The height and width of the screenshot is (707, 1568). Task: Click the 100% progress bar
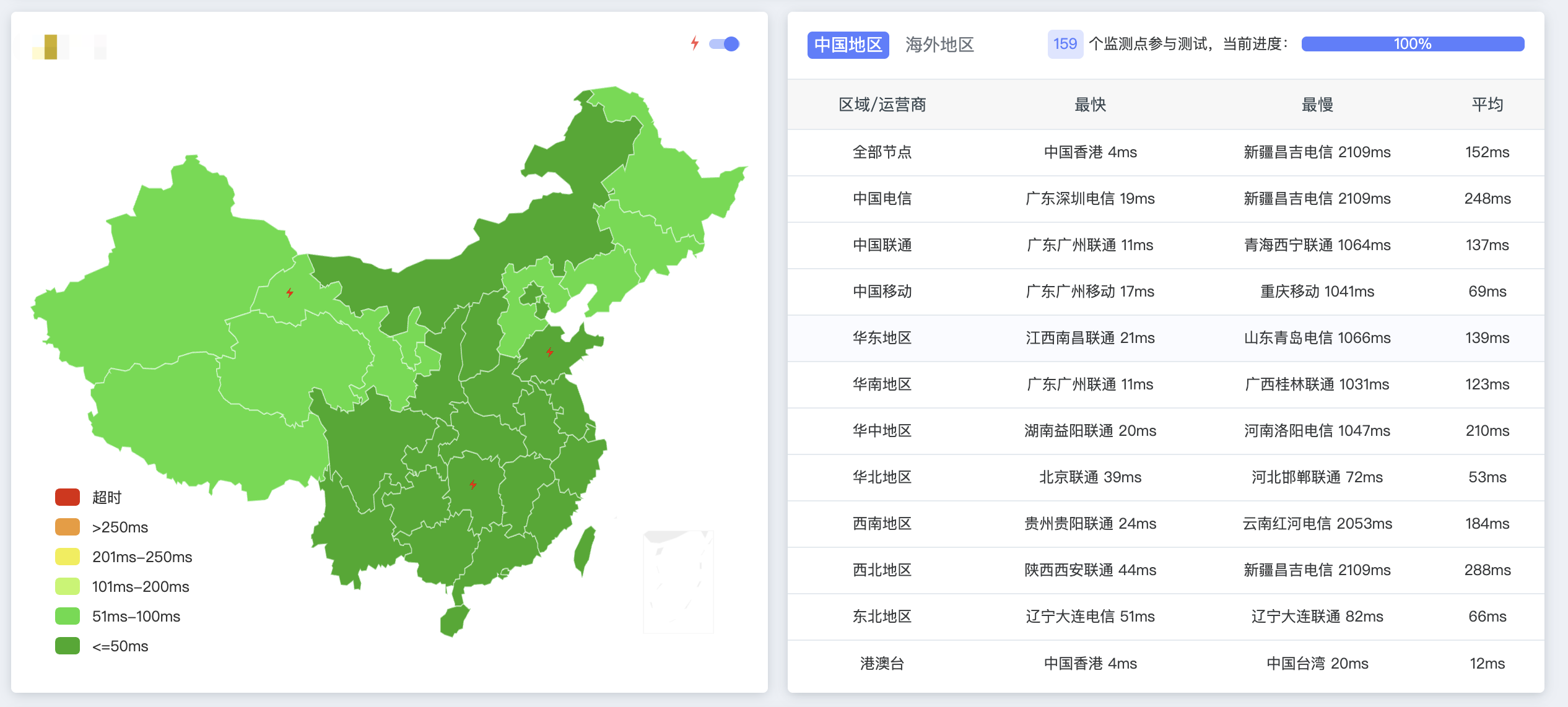click(1412, 44)
